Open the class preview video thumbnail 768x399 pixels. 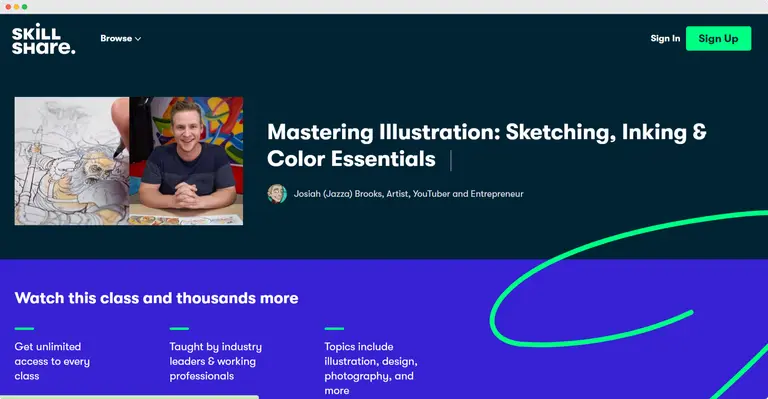(x=129, y=161)
